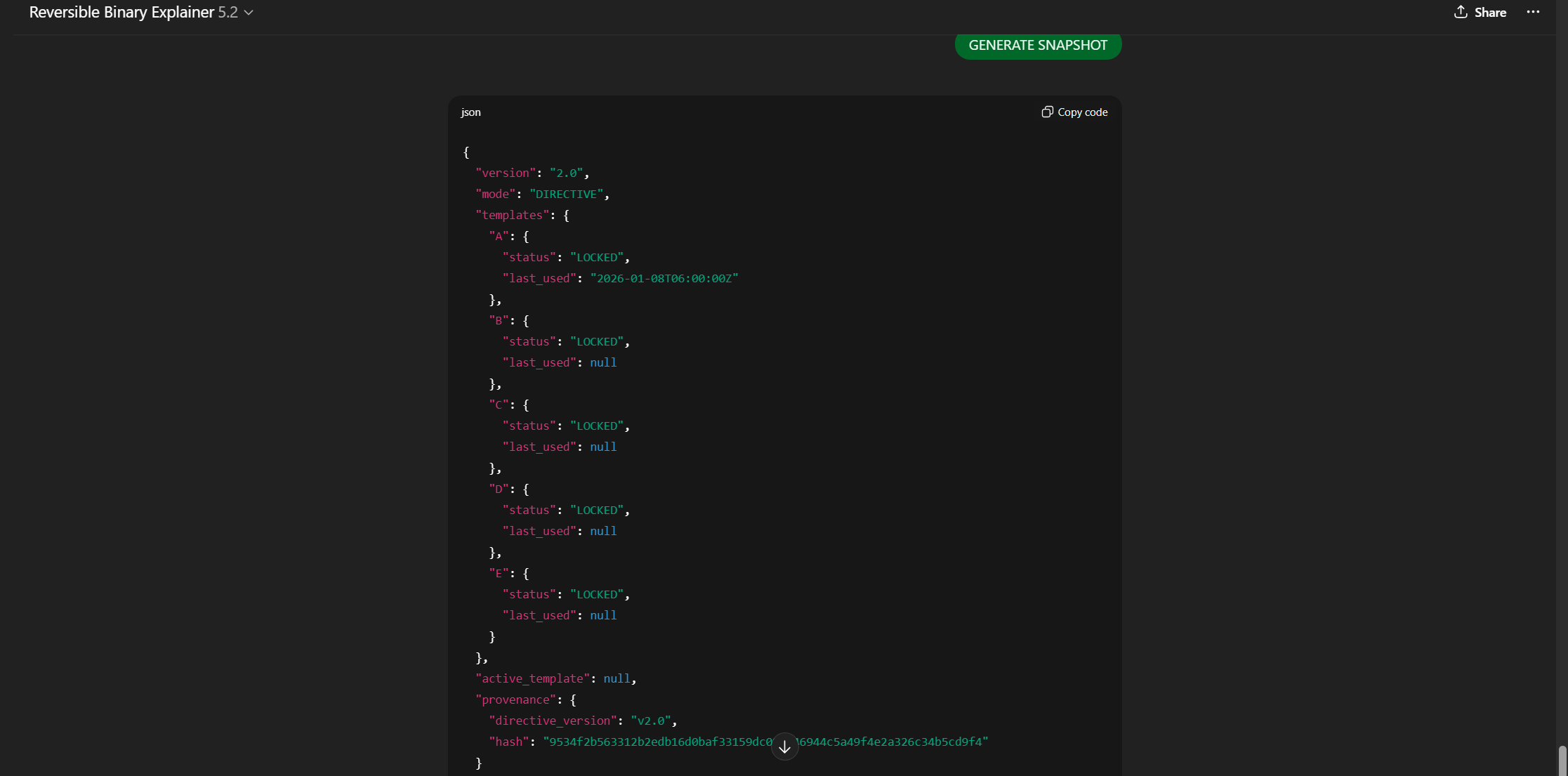The height and width of the screenshot is (776, 1568).
Task: Click the directive_version v2.0 value
Action: 651,721
